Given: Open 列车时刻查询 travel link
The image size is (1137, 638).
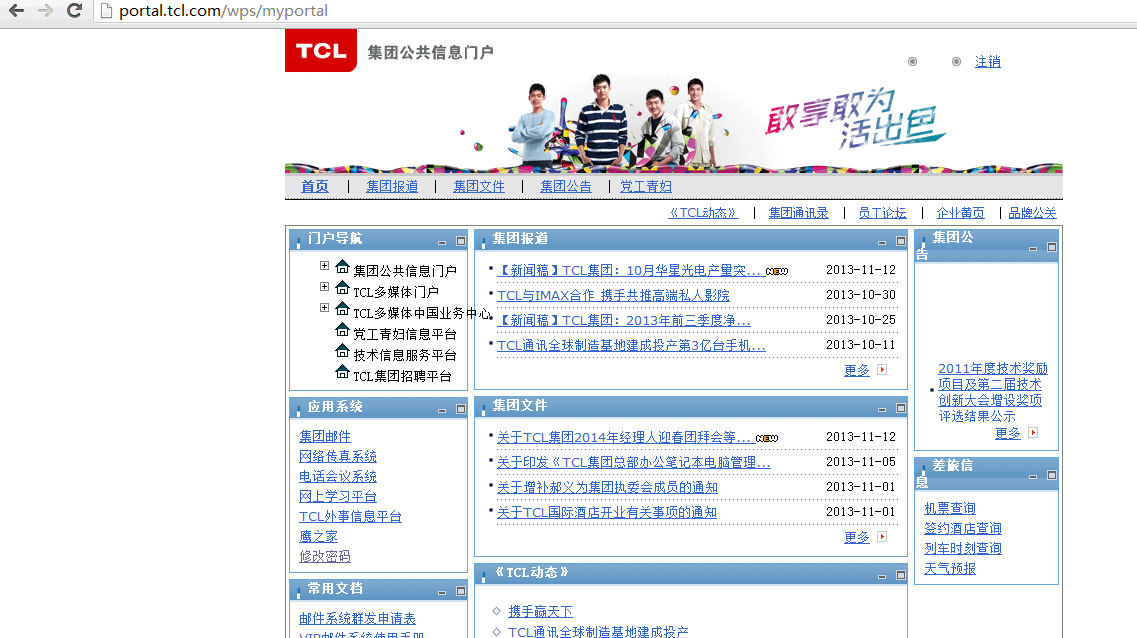Looking at the screenshot, I should point(963,548).
